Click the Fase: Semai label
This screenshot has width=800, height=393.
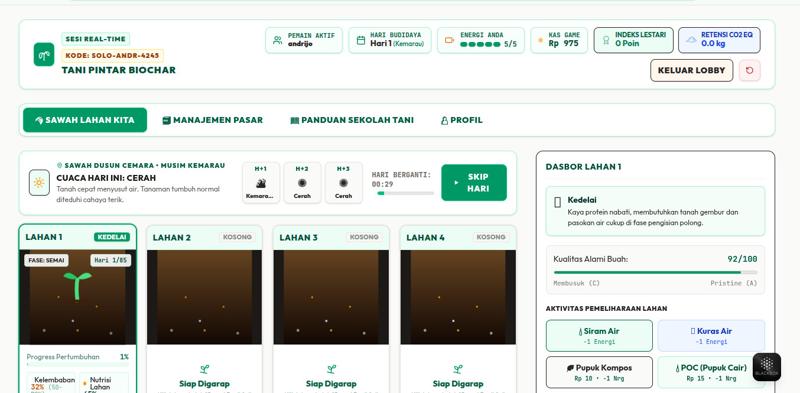pos(46,260)
